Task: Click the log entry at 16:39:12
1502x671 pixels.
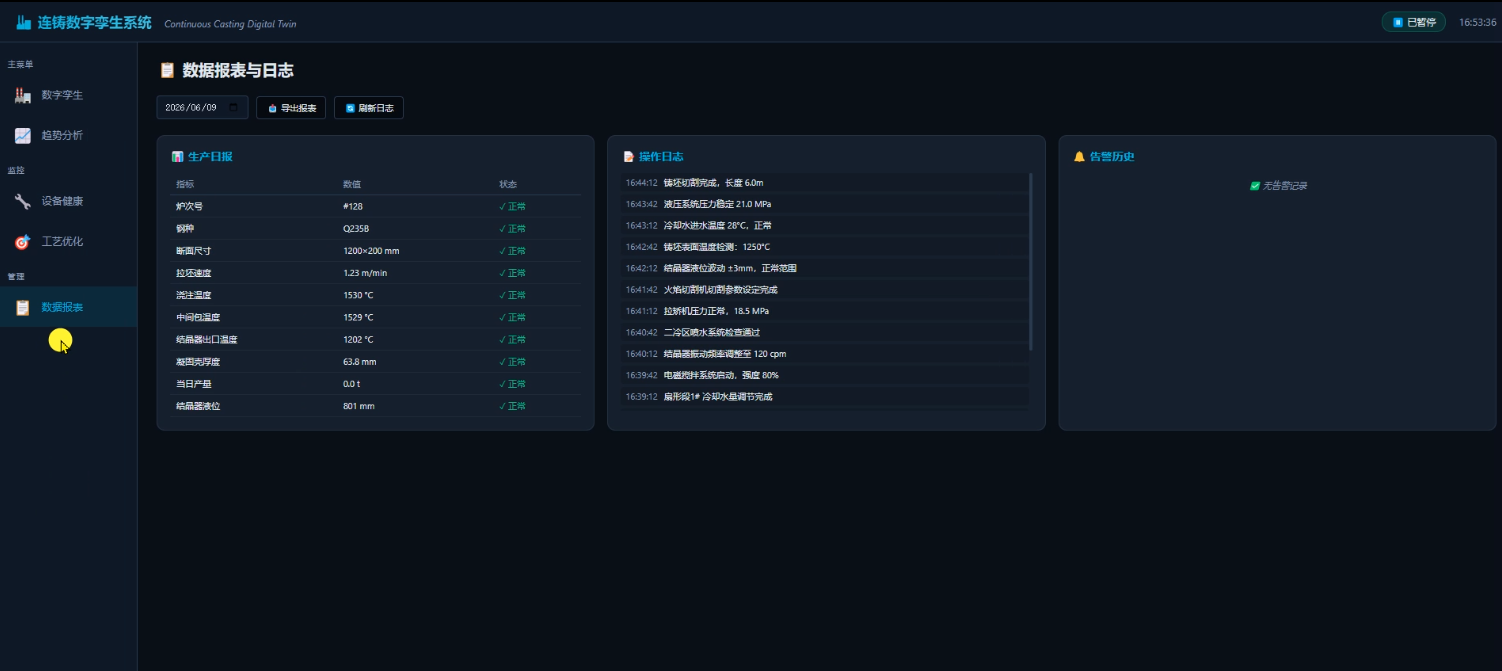Action: click(824, 397)
